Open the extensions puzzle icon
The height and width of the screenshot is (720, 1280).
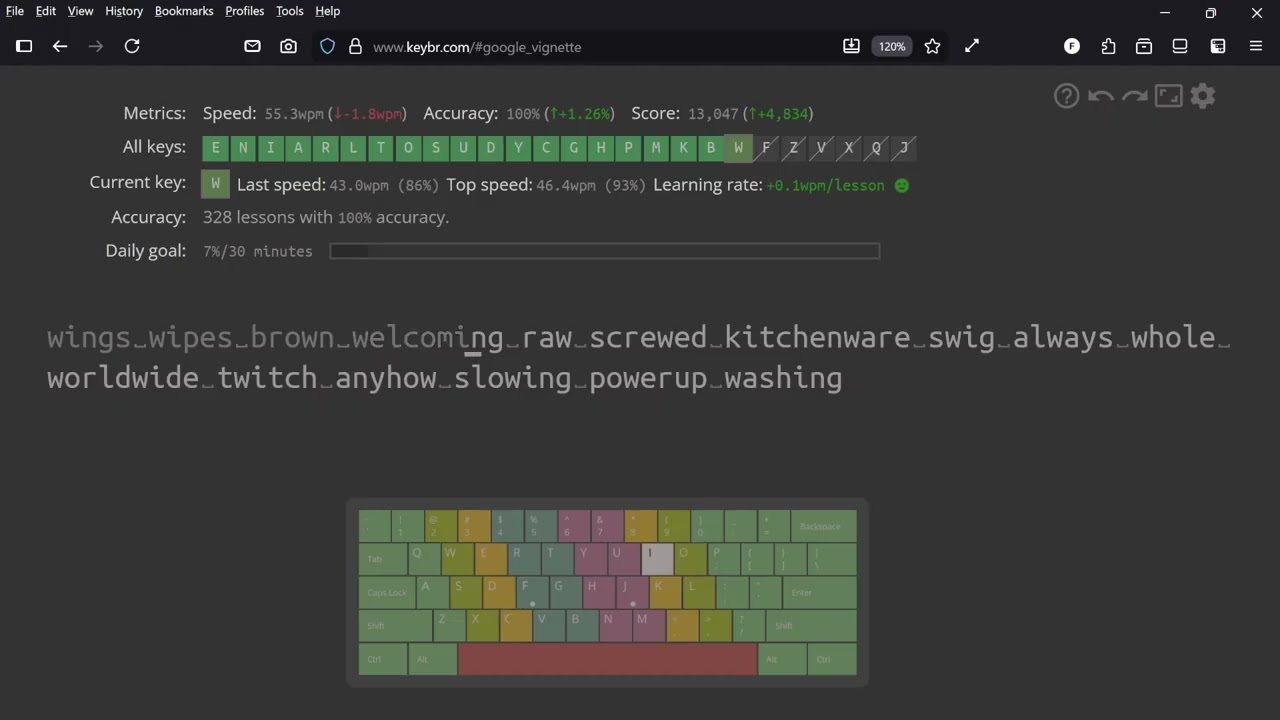point(1108,46)
